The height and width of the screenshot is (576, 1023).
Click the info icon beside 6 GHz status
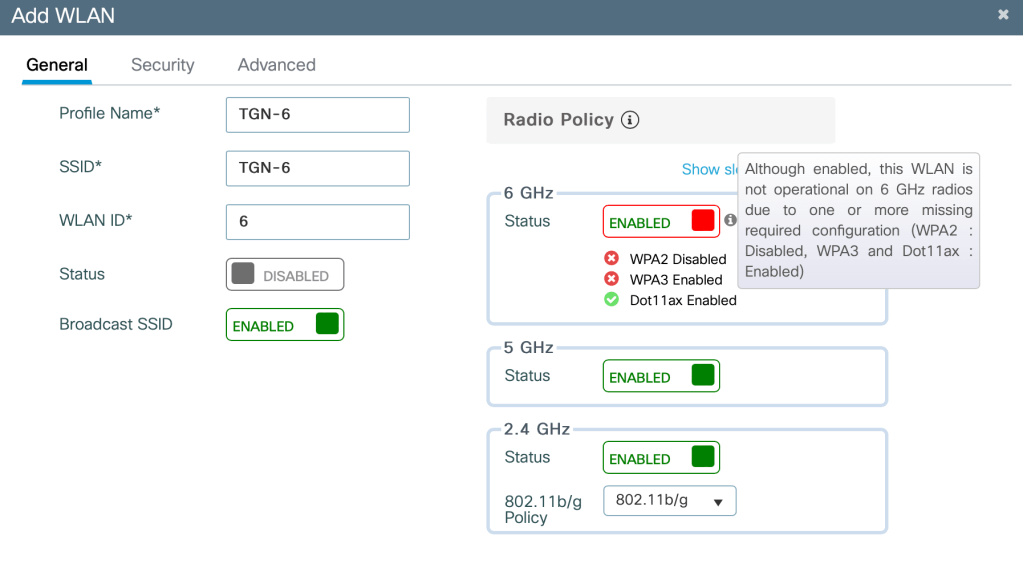tap(731, 220)
